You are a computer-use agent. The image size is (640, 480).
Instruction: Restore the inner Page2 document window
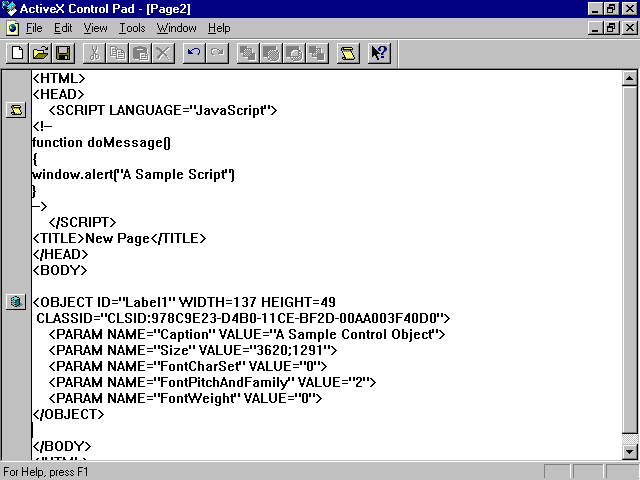pos(610,28)
